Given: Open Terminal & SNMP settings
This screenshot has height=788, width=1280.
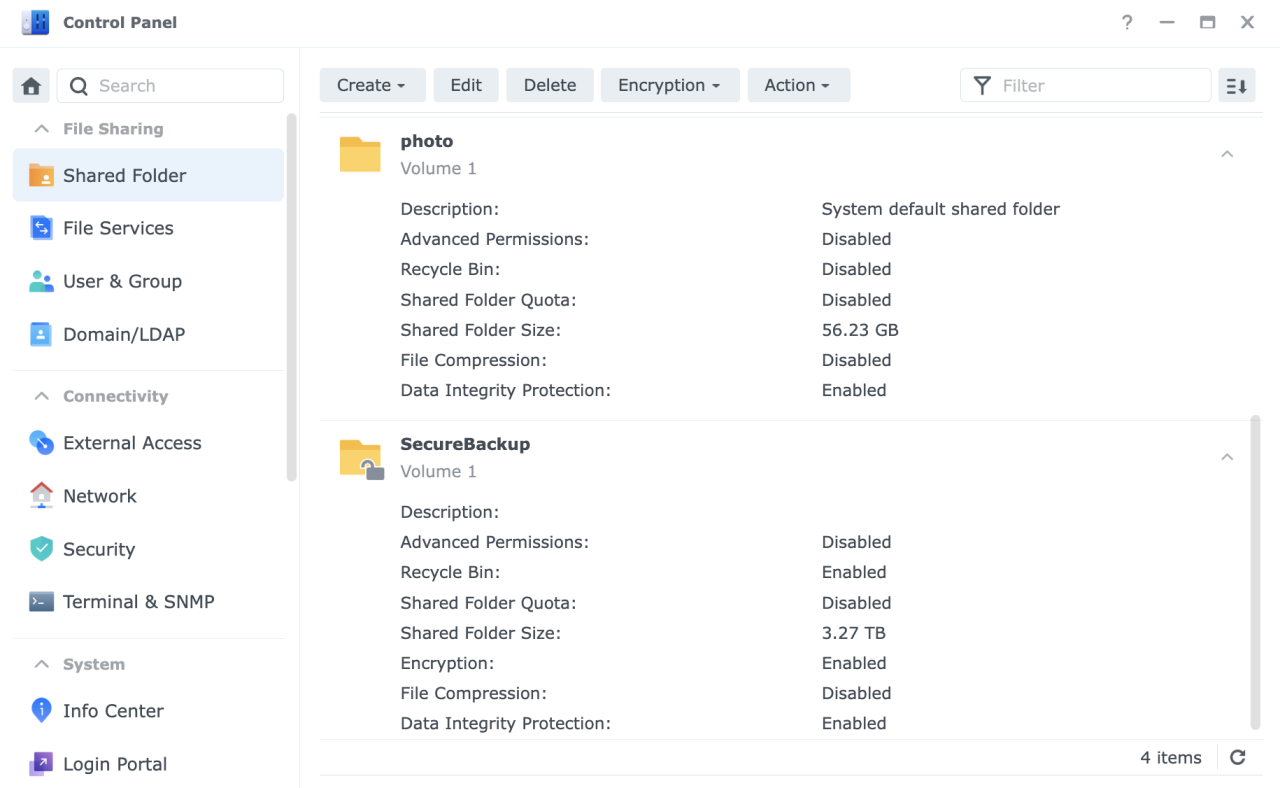Looking at the screenshot, I should click(41, 601).
